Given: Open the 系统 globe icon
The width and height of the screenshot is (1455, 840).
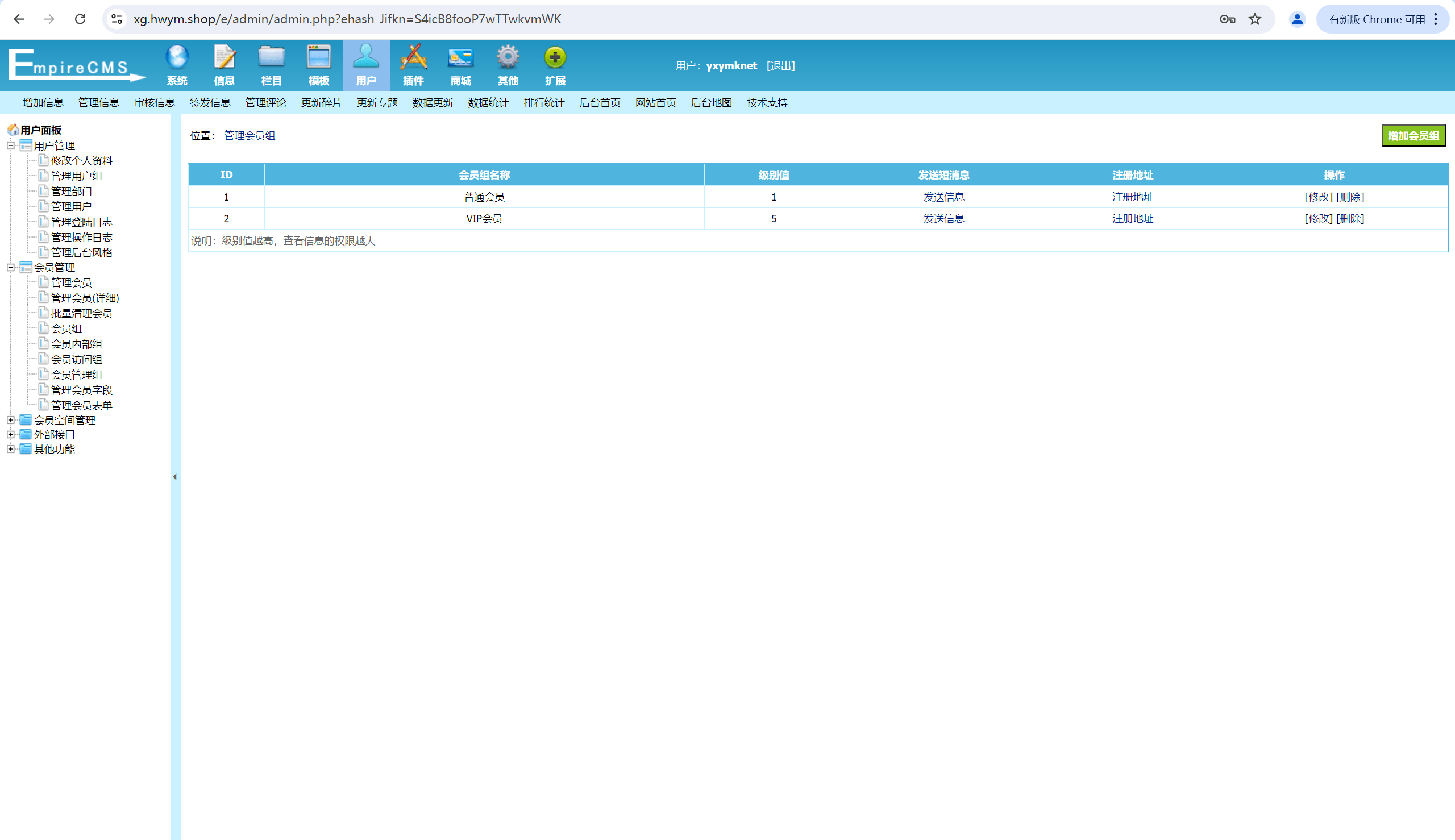Looking at the screenshot, I should tap(177, 57).
